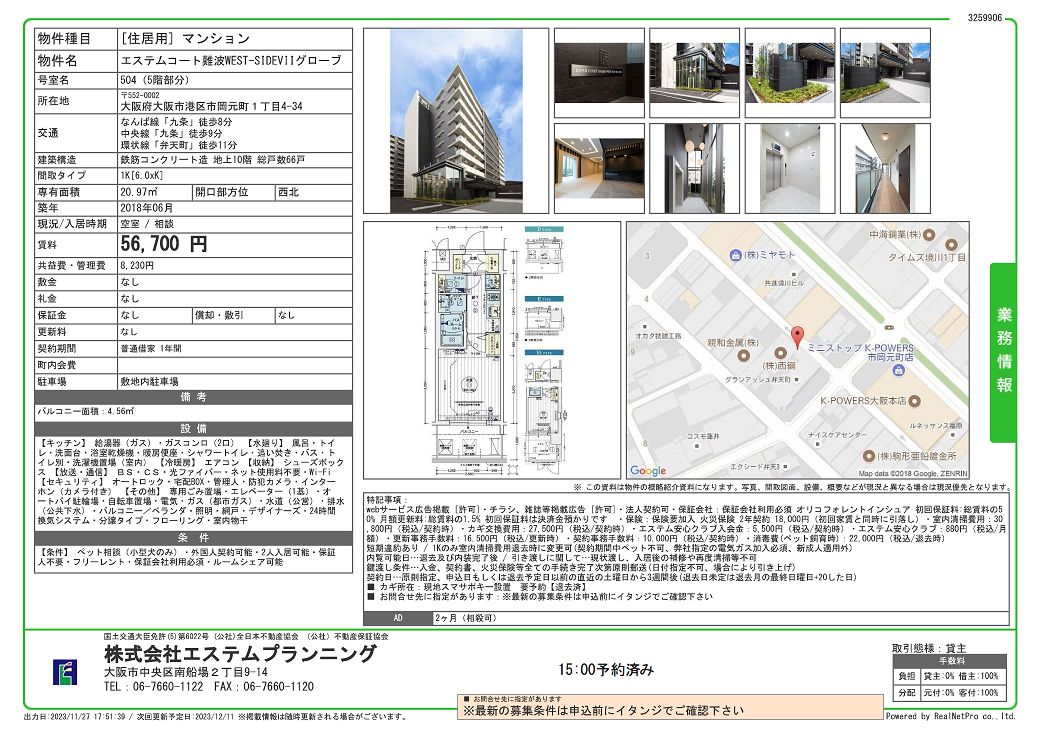
Task: Click the 2ヶ月(相殺可) AD value
Action: coord(466,618)
